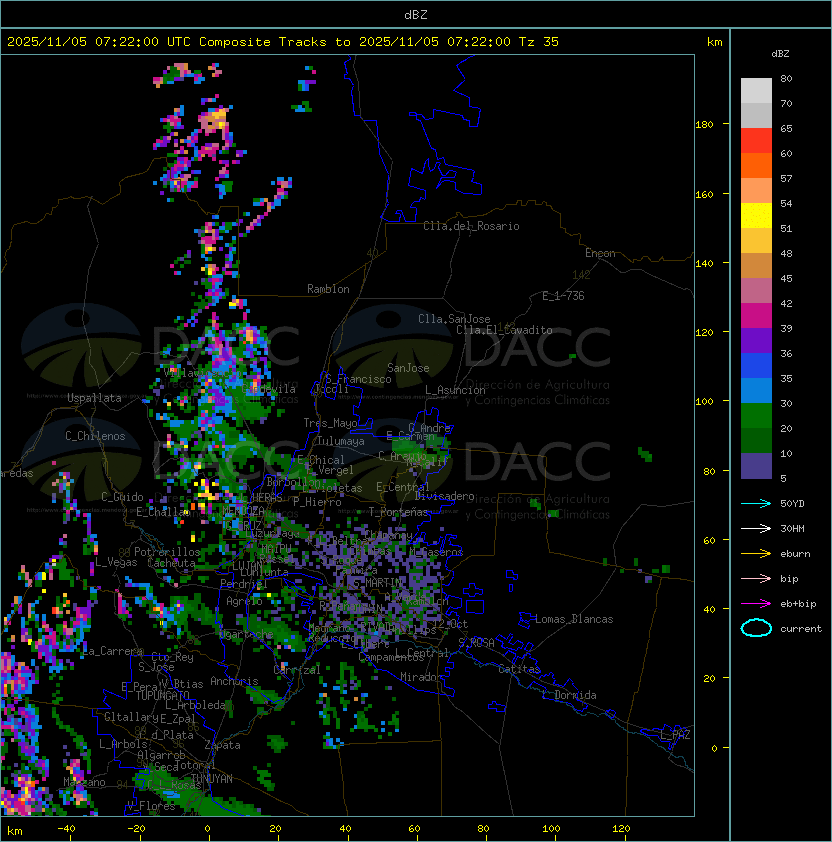This screenshot has width=832, height=842.
Task: Click the magenta eb+bip arrow icon
Action: point(756,604)
